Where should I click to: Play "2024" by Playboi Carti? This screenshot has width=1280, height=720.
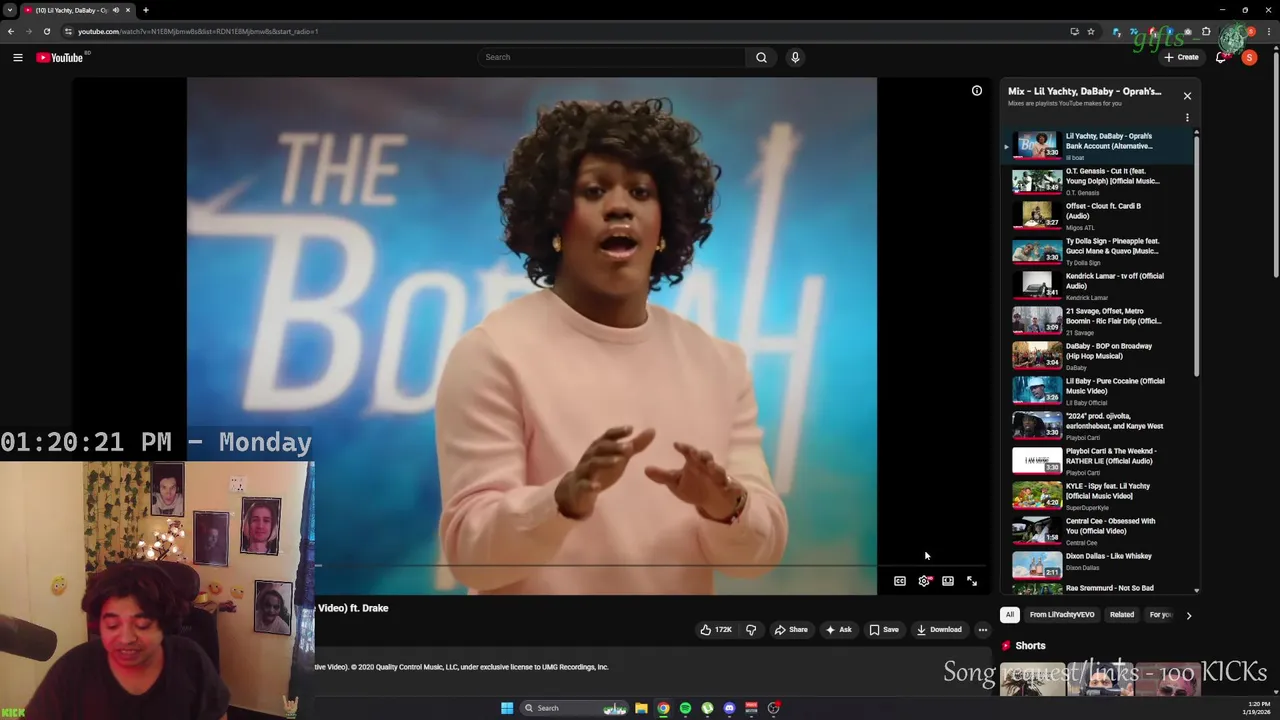pyautogui.click(x=1099, y=426)
